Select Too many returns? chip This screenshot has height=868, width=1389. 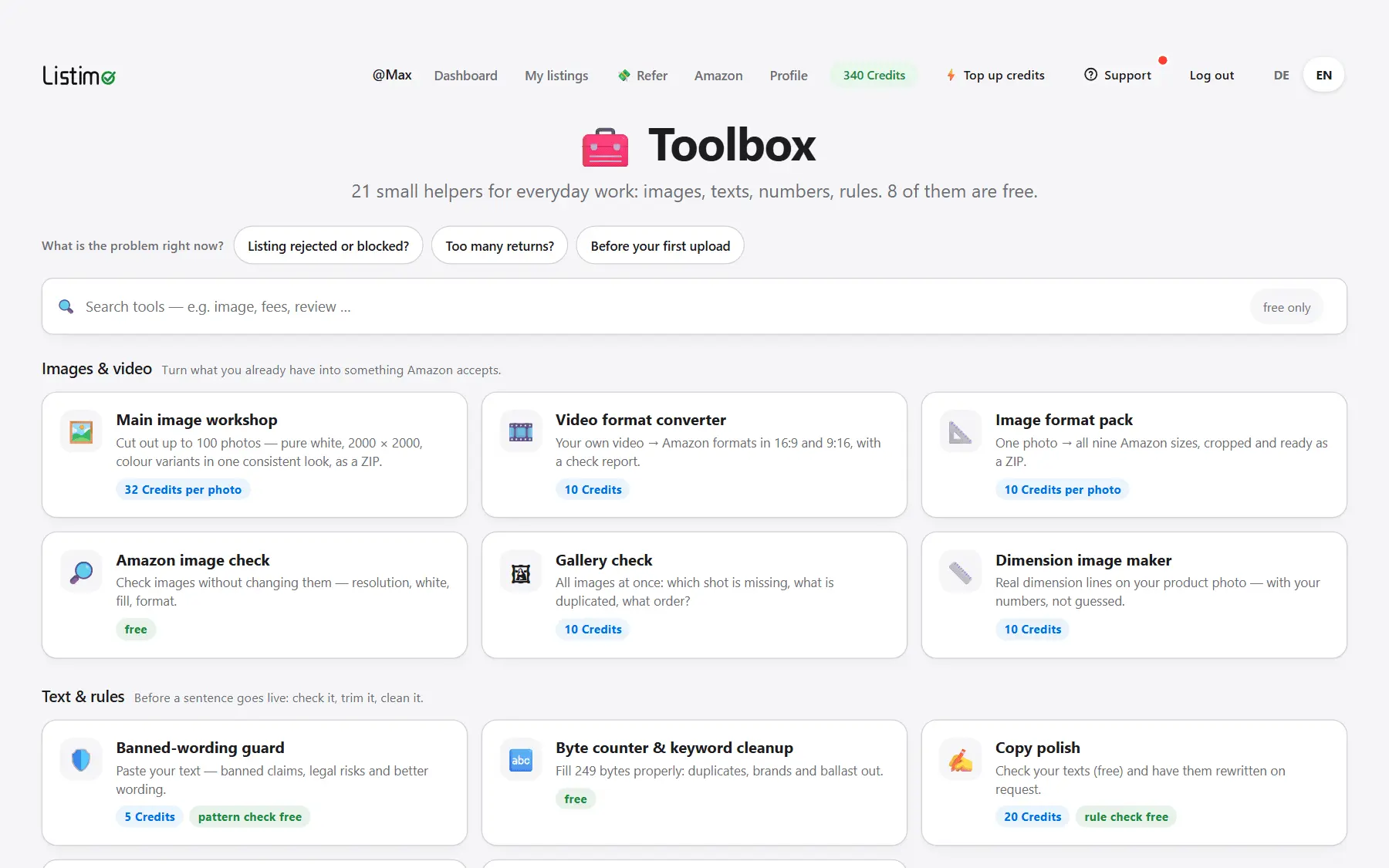[x=499, y=245]
